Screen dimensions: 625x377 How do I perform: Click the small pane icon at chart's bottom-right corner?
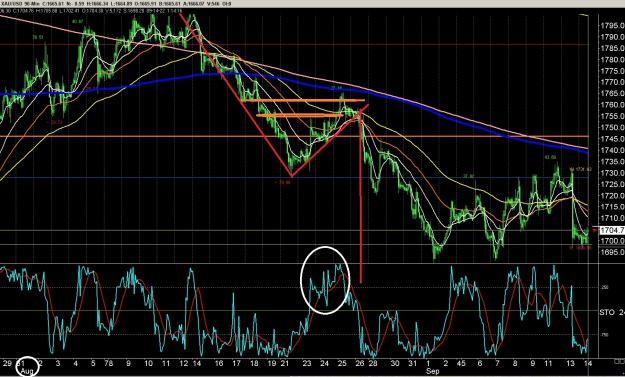click(x=619, y=361)
